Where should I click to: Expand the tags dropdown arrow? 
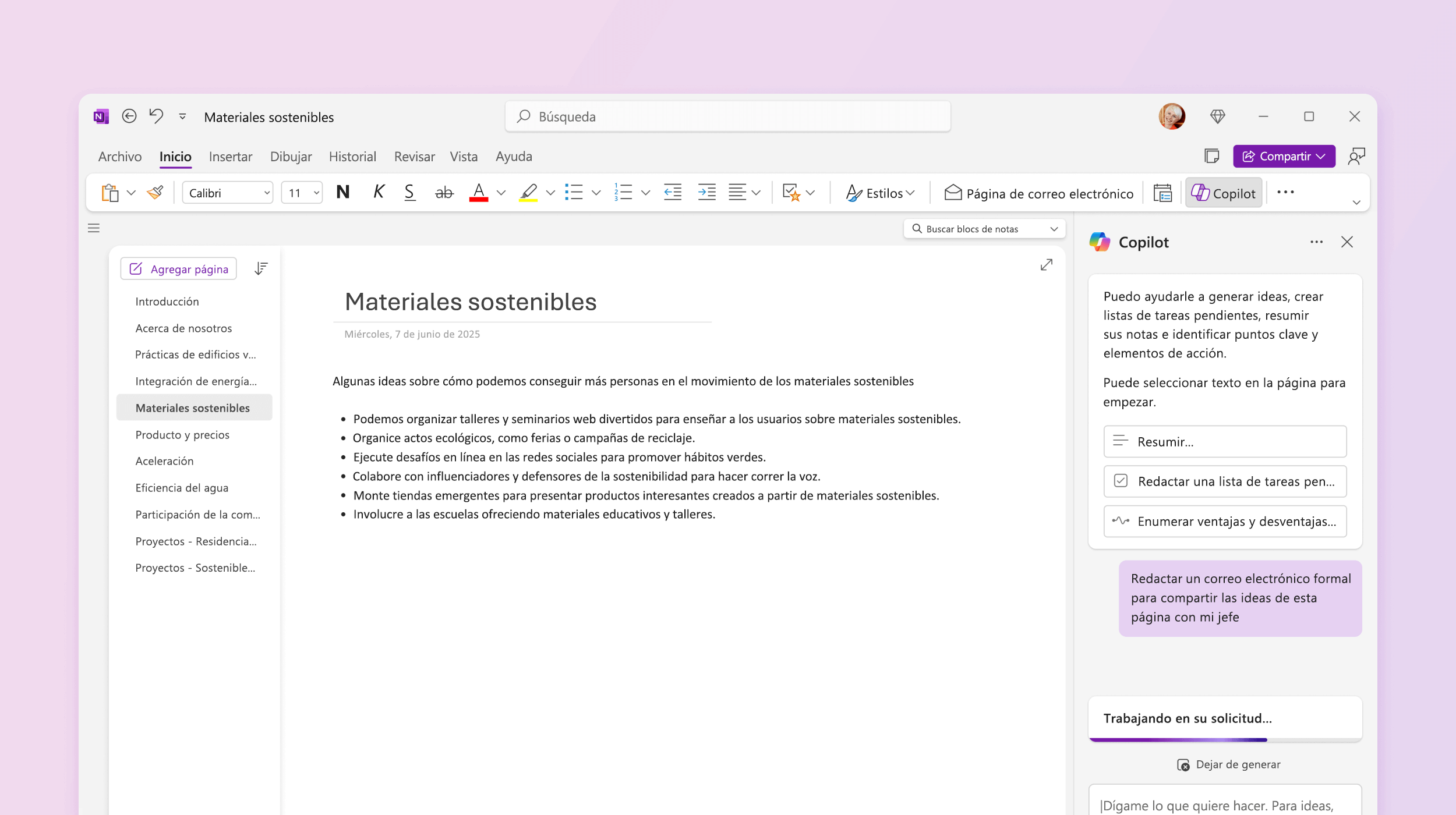810,193
